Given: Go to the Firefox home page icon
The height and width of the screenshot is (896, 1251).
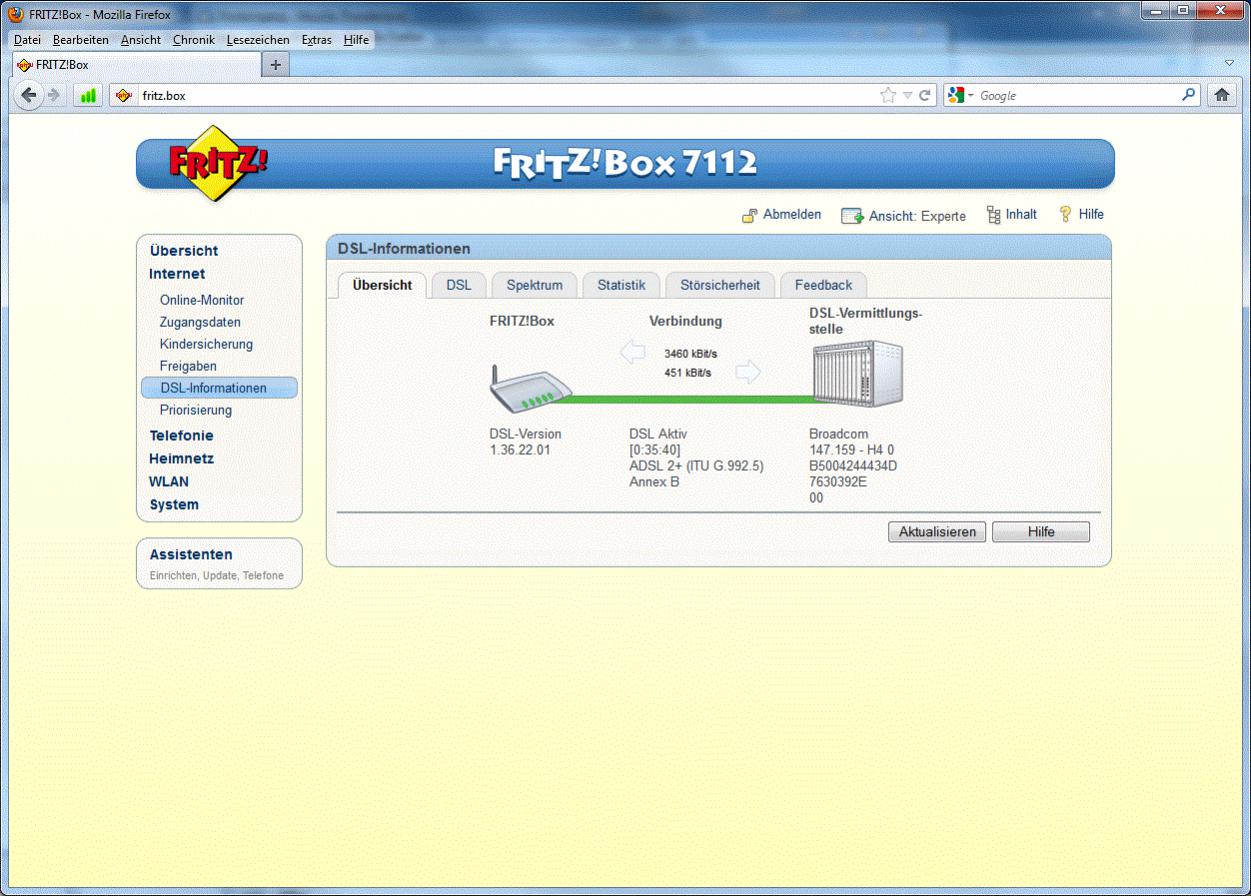Looking at the screenshot, I should tap(1221, 96).
